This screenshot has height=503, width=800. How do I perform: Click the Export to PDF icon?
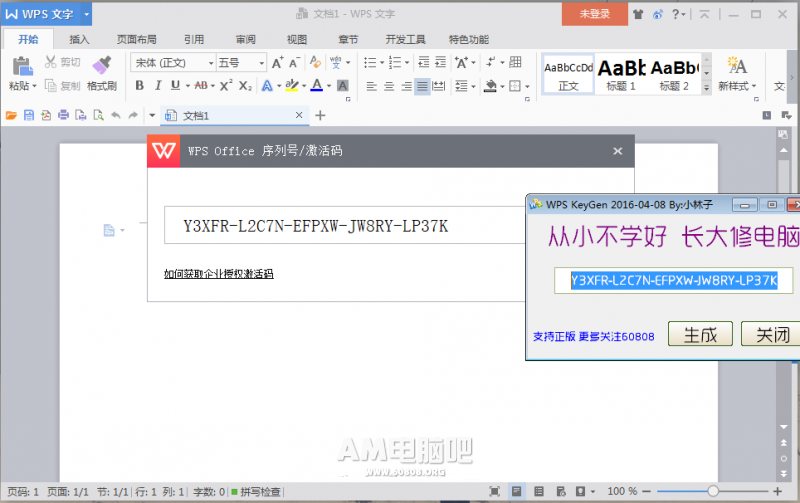click(x=46, y=115)
